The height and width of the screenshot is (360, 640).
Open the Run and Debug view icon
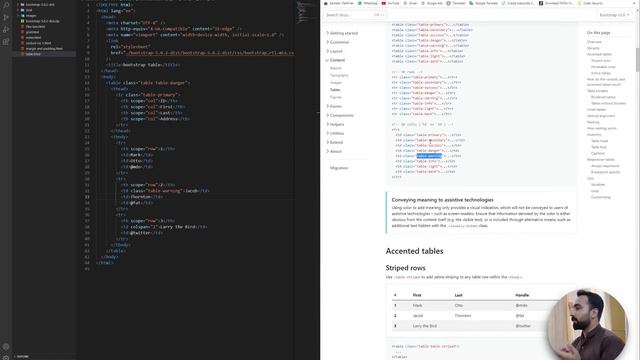[6, 29]
